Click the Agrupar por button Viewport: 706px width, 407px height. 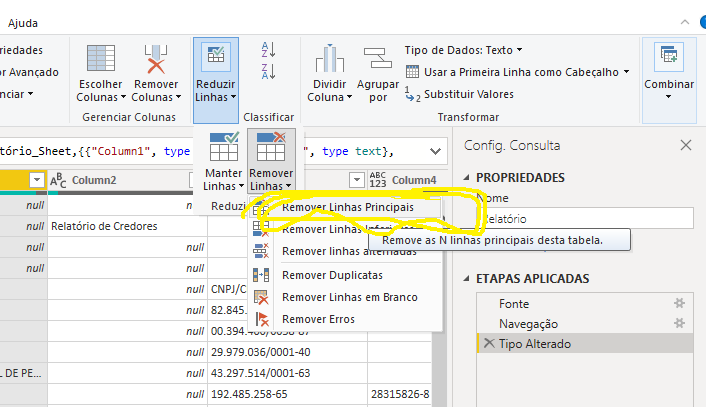pyautogui.click(x=378, y=73)
